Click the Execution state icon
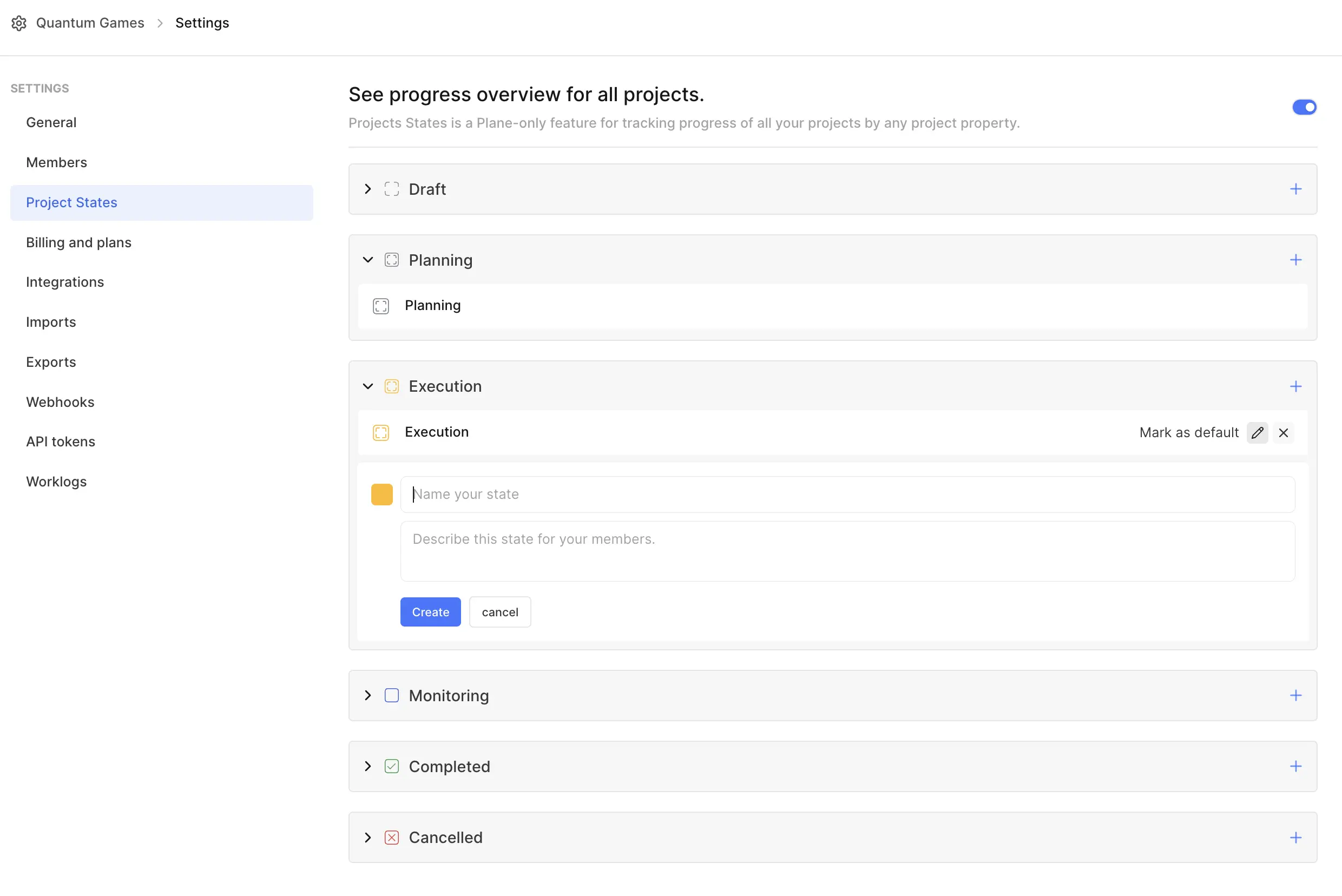 (381, 432)
